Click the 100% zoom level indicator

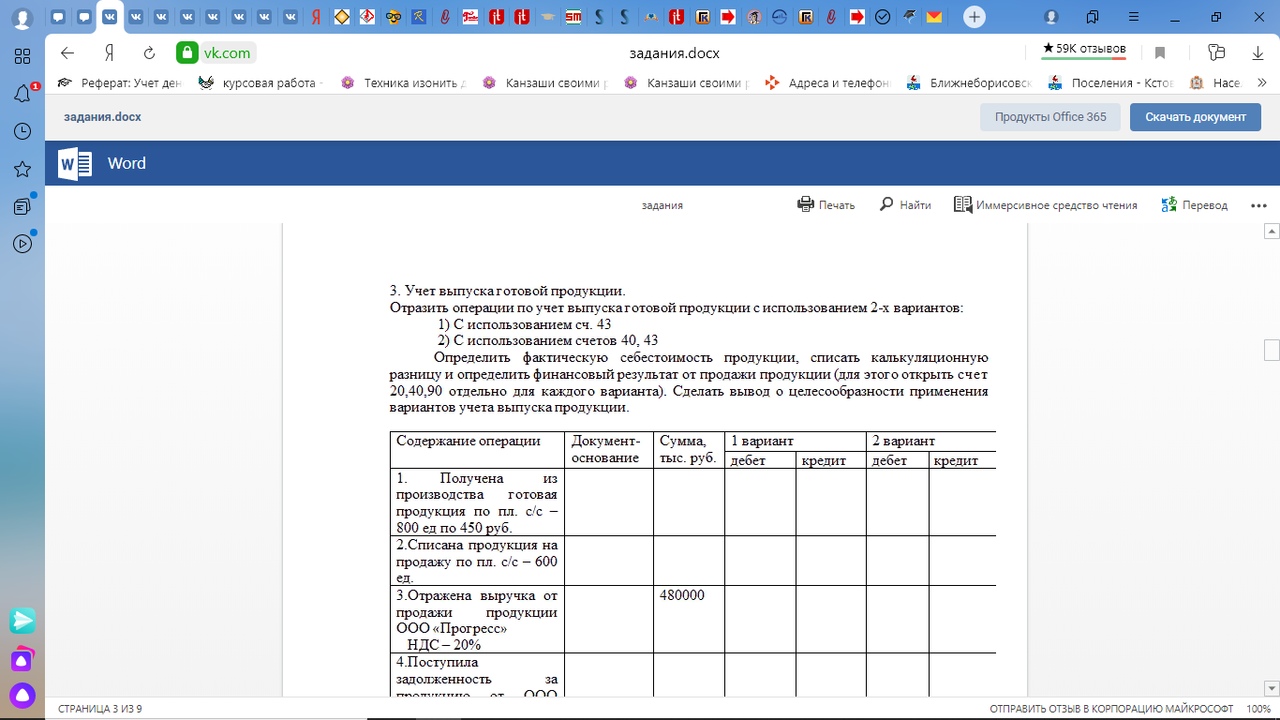[1258, 708]
